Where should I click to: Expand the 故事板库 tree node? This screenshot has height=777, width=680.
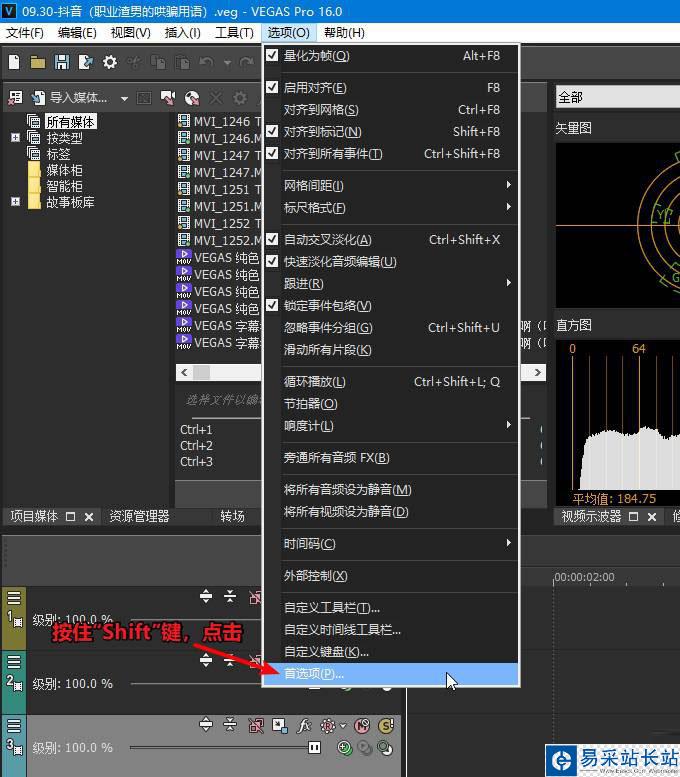click(15, 202)
